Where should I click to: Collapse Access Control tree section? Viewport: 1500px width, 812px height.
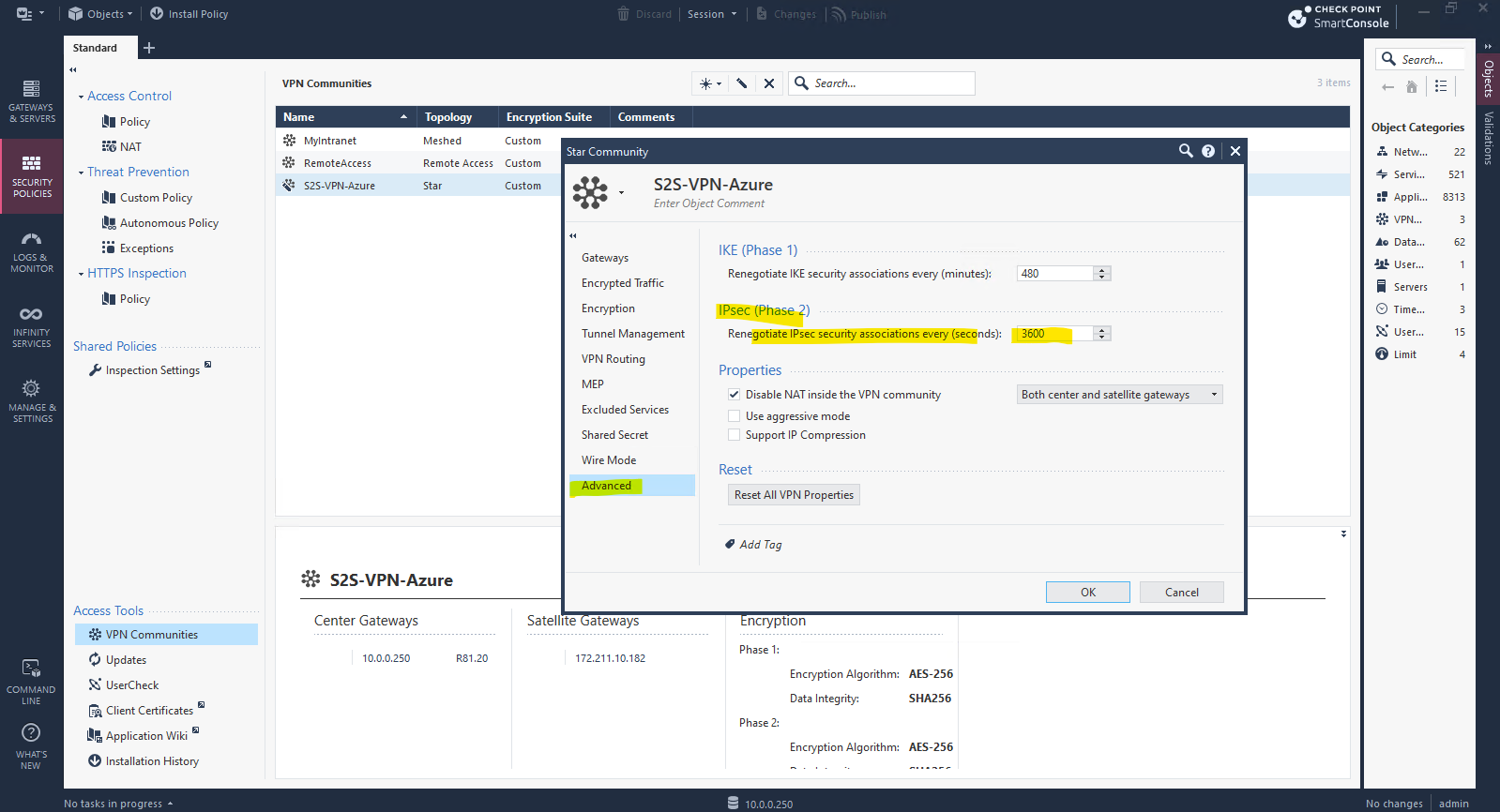click(81, 97)
